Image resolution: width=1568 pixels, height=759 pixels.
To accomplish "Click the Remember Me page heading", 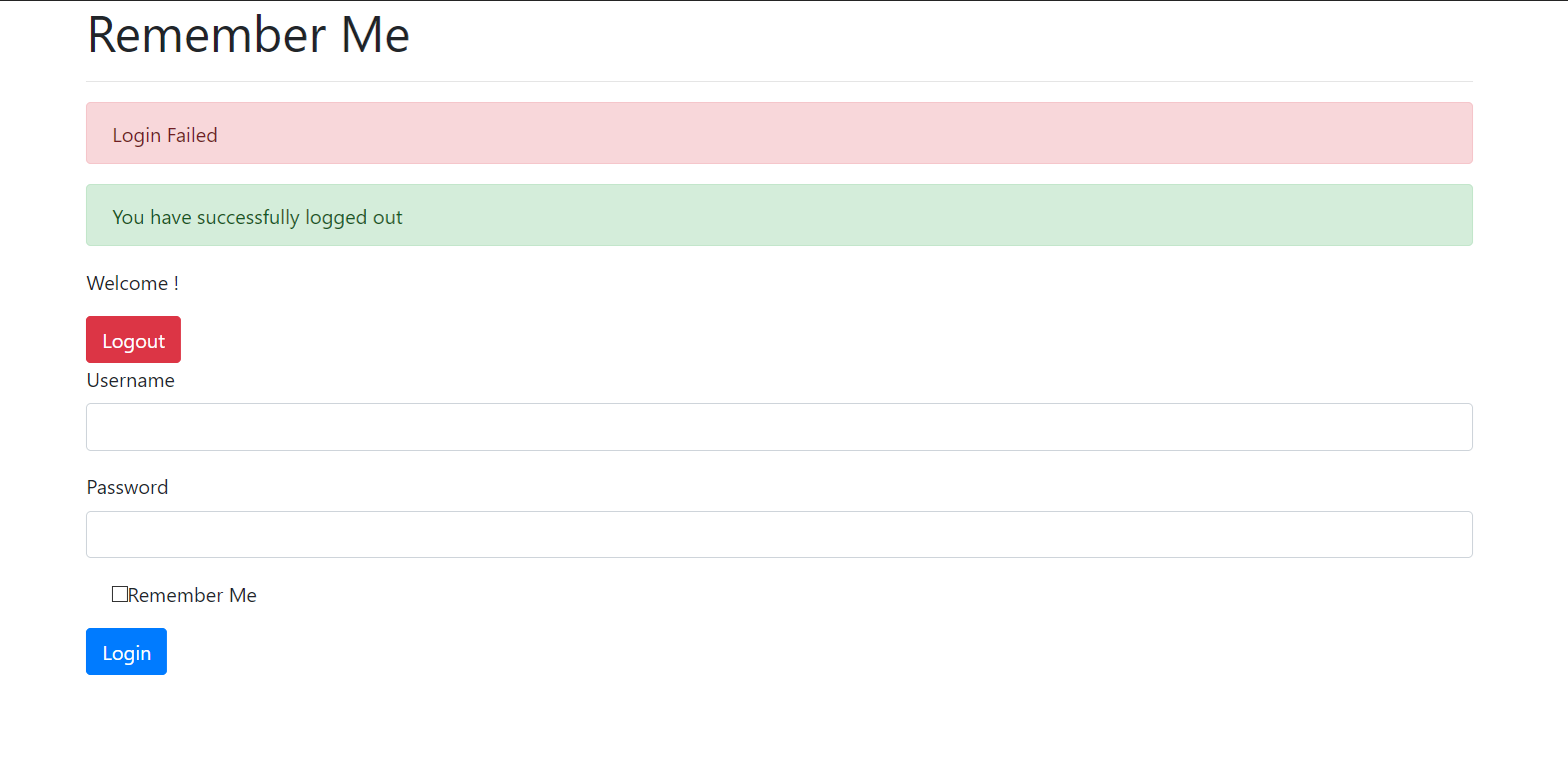I will pos(247,35).
